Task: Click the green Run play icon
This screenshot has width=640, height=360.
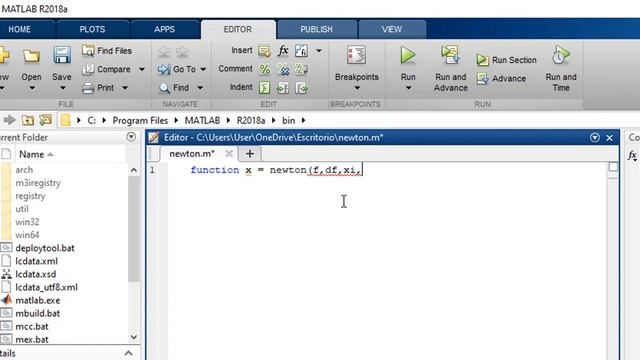Action: point(408,55)
